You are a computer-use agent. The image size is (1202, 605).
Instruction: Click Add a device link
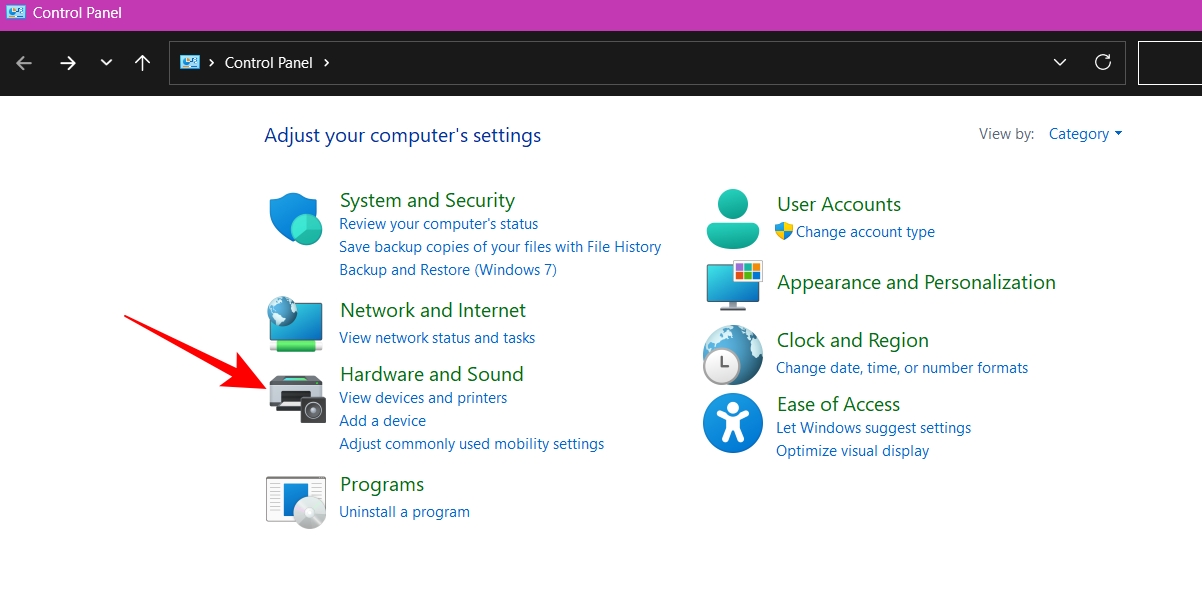tap(382, 421)
